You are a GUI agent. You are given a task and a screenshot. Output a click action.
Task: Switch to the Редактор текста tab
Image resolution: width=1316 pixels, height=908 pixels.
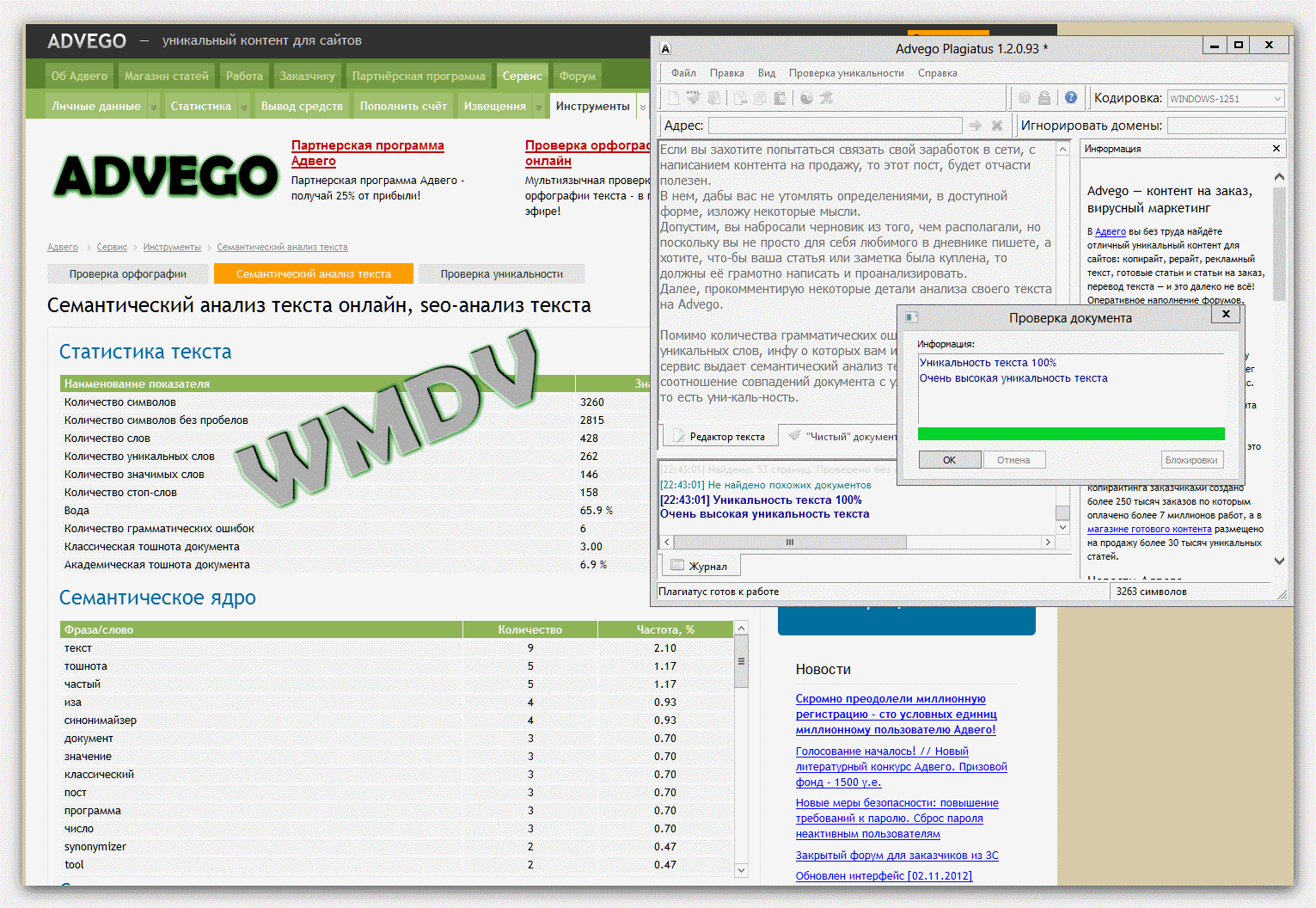pyautogui.click(x=719, y=436)
